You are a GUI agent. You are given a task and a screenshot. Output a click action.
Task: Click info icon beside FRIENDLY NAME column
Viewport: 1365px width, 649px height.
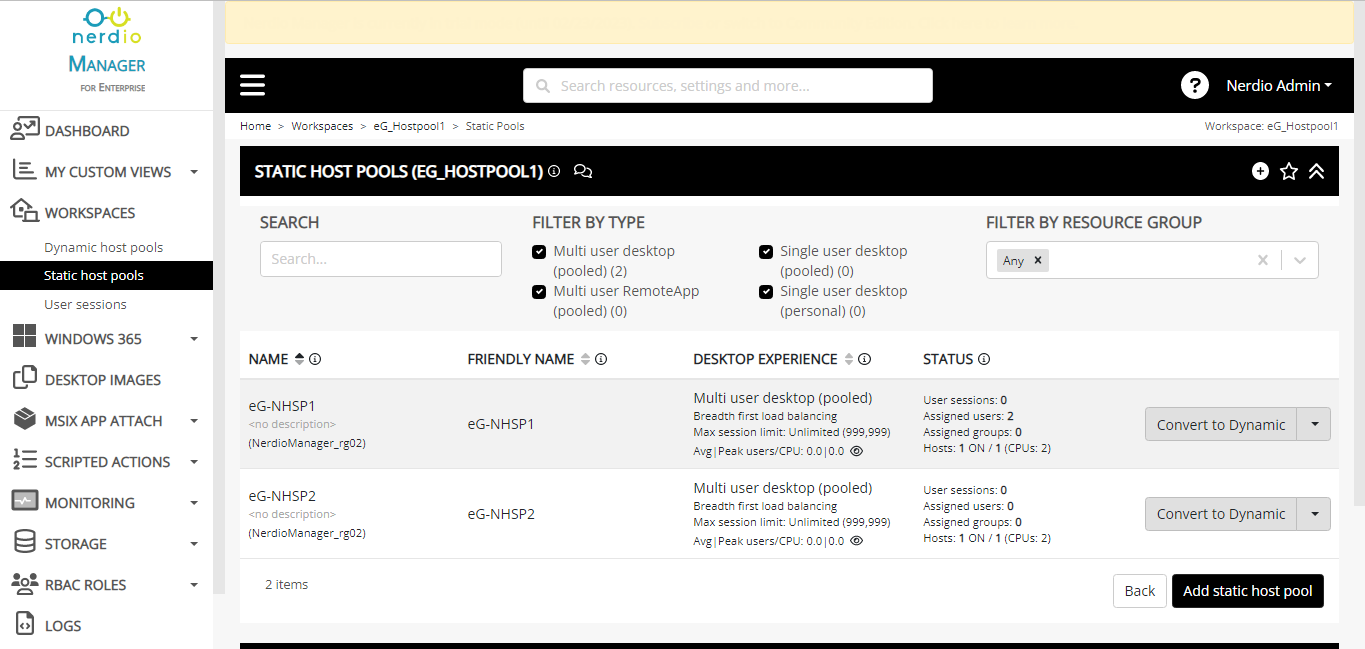point(601,359)
